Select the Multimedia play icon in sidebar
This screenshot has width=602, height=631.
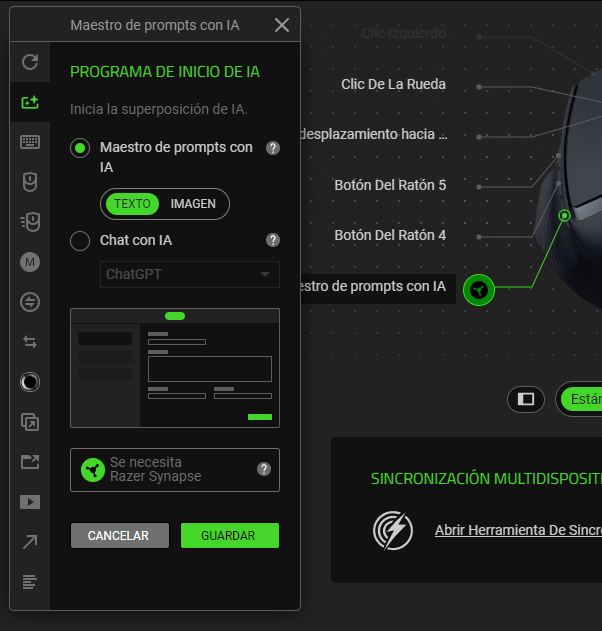30,502
